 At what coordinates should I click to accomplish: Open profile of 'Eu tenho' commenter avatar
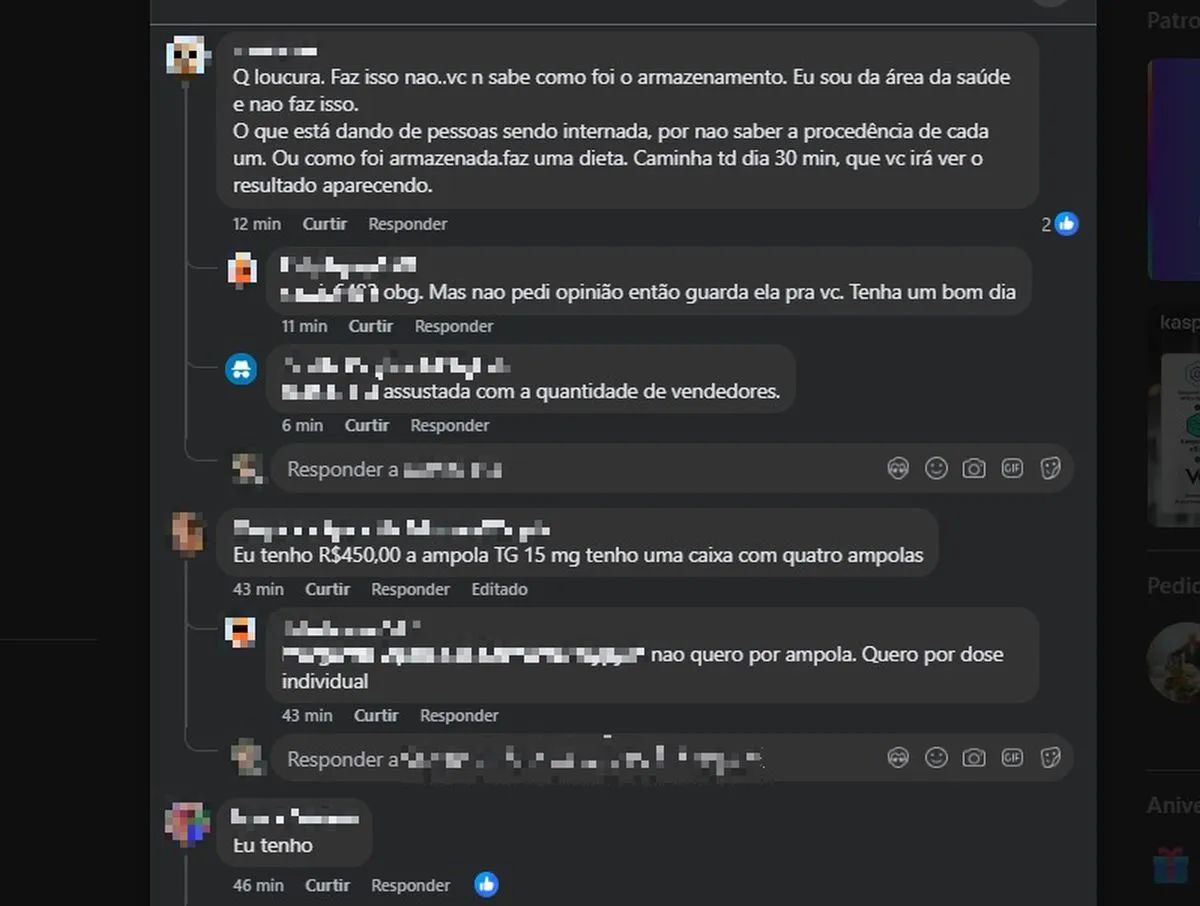coord(187,824)
